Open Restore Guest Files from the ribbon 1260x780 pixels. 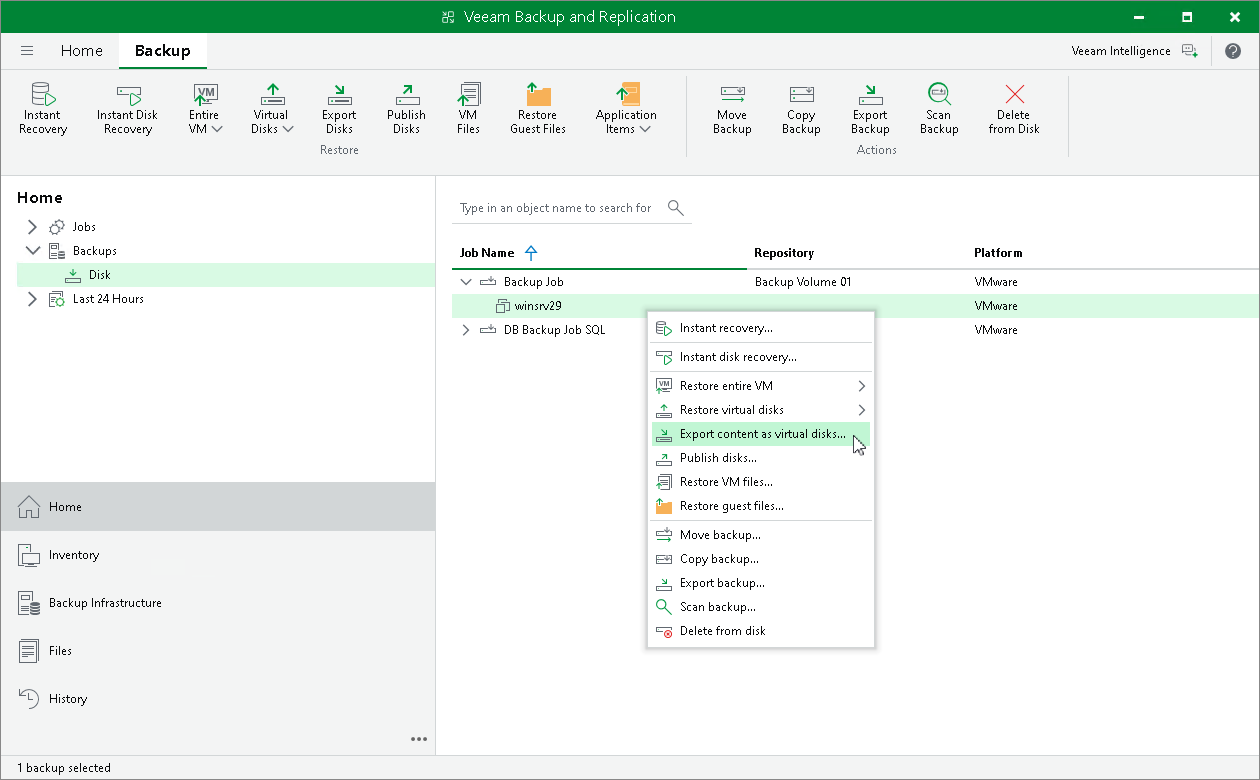(538, 108)
